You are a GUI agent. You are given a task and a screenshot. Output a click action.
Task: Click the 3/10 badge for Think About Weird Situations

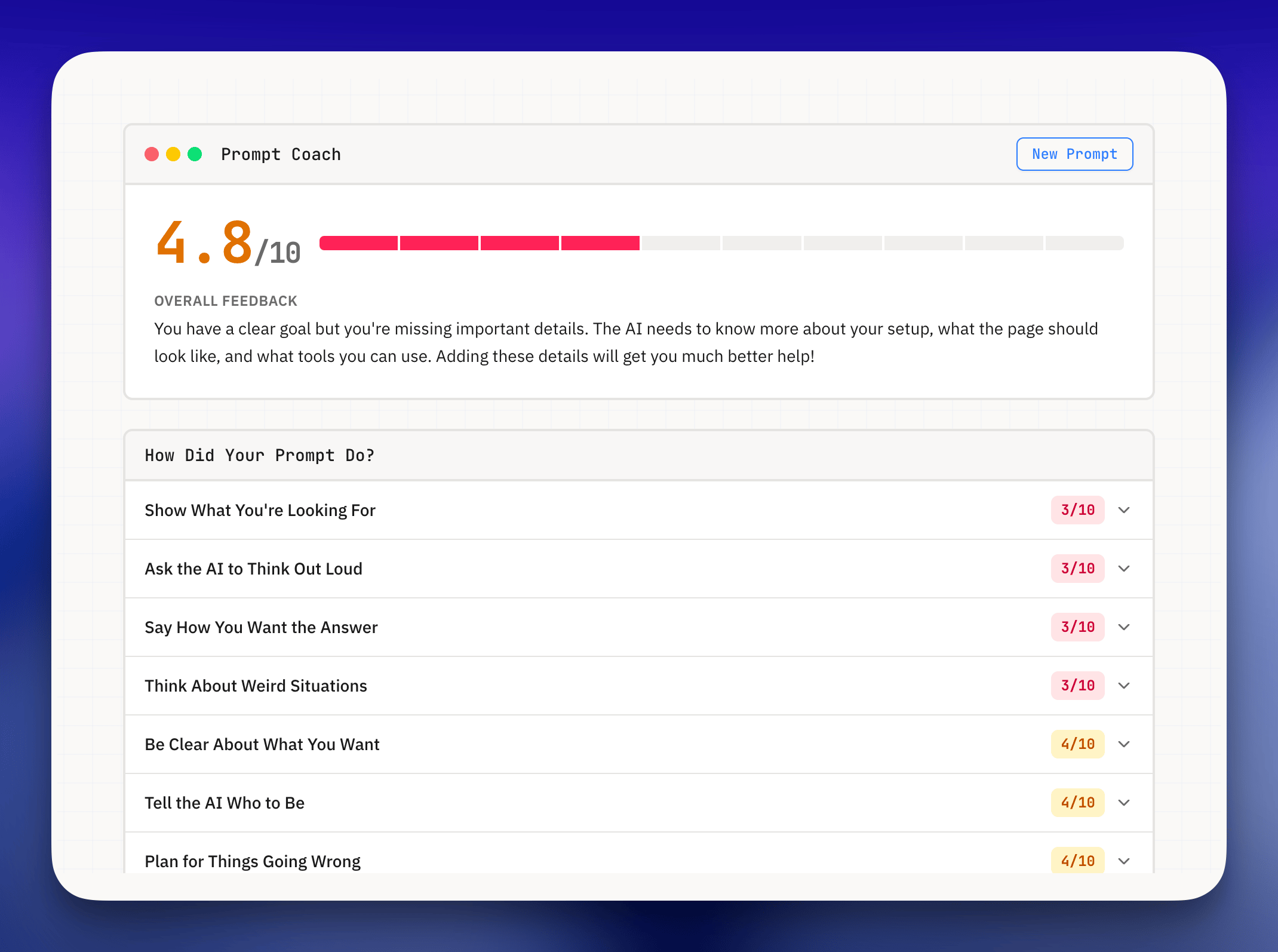point(1077,686)
